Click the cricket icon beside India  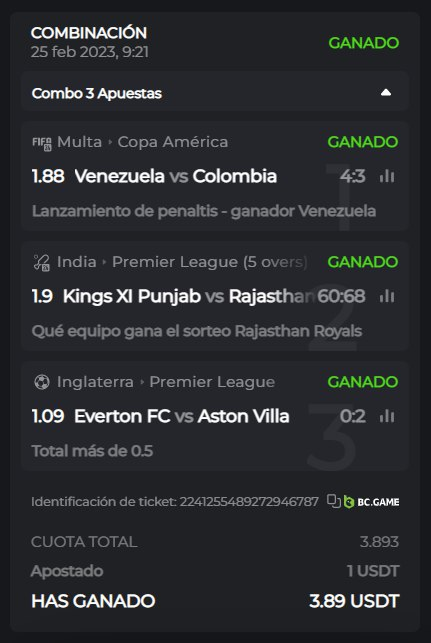pos(42,262)
